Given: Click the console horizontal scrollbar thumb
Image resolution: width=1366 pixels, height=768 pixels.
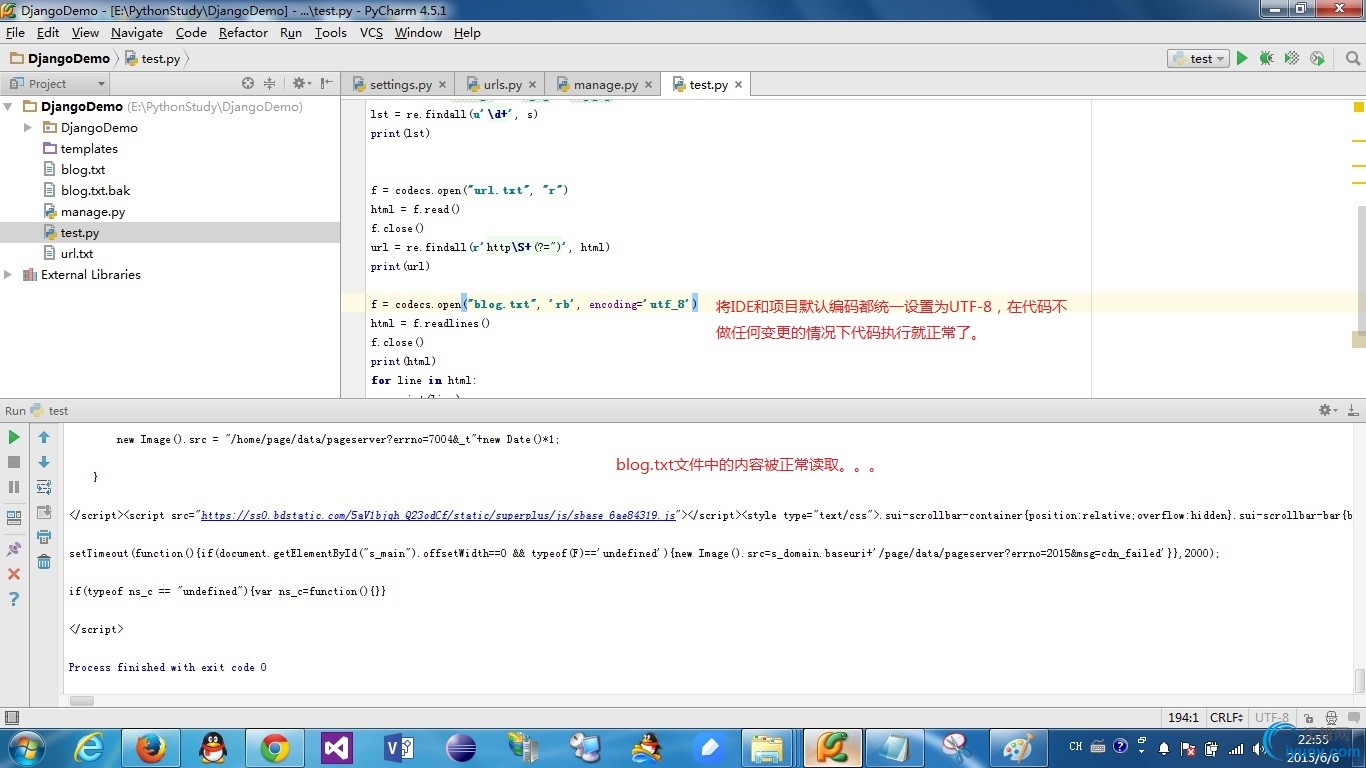Looking at the screenshot, I should pyautogui.click(x=82, y=701).
